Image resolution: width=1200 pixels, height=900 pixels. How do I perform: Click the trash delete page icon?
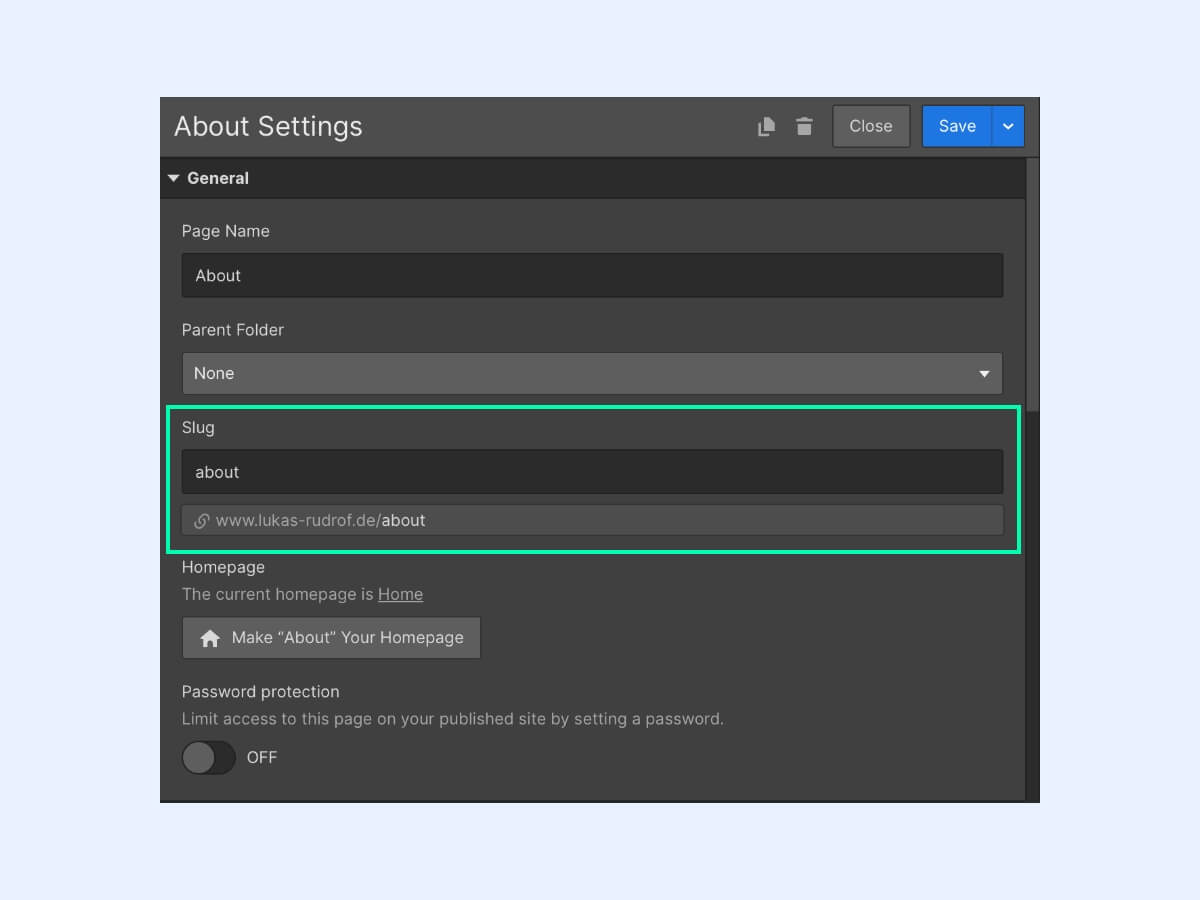tap(804, 126)
